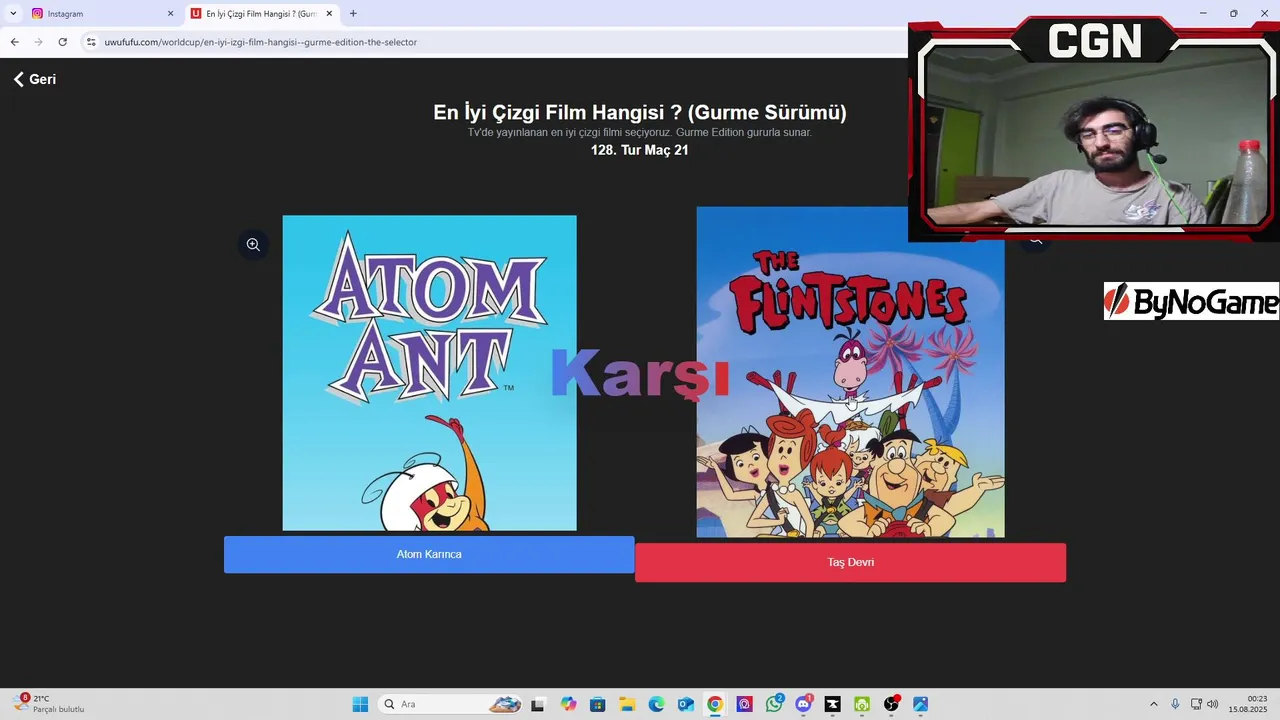Click the microphone tray icon
1280x720 pixels.
pos(1175,704)
